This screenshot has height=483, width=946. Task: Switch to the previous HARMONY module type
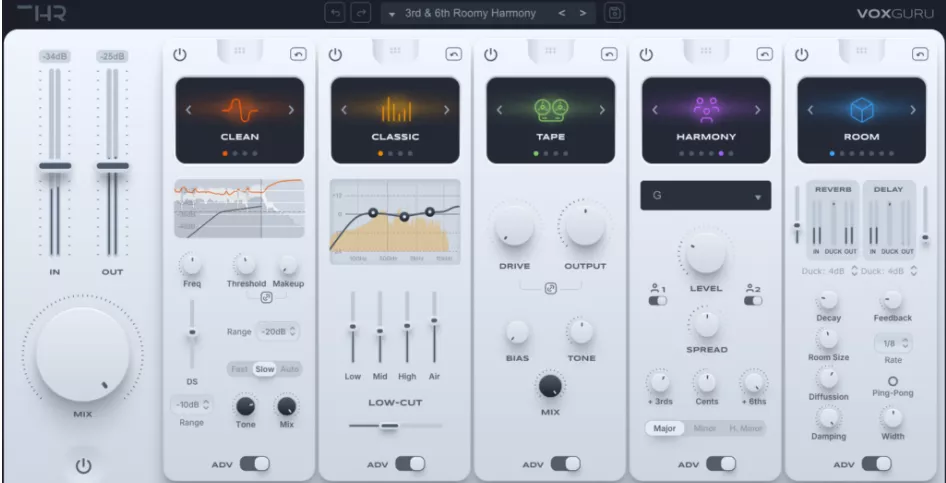(655, 110)
